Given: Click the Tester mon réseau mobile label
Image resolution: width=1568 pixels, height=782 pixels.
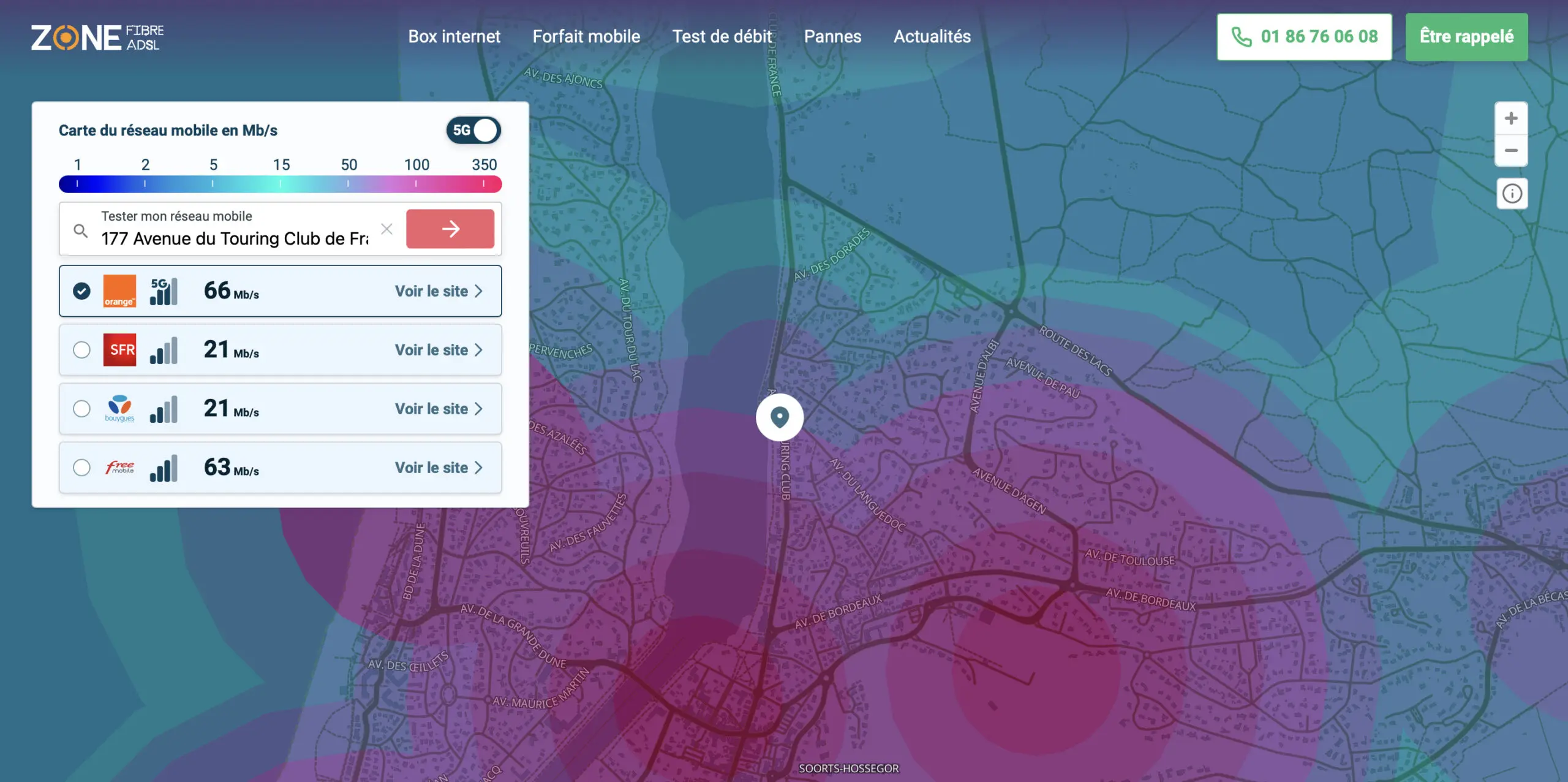Looking at the screenshot, I should pyautogui.click(x=176, y=216).
